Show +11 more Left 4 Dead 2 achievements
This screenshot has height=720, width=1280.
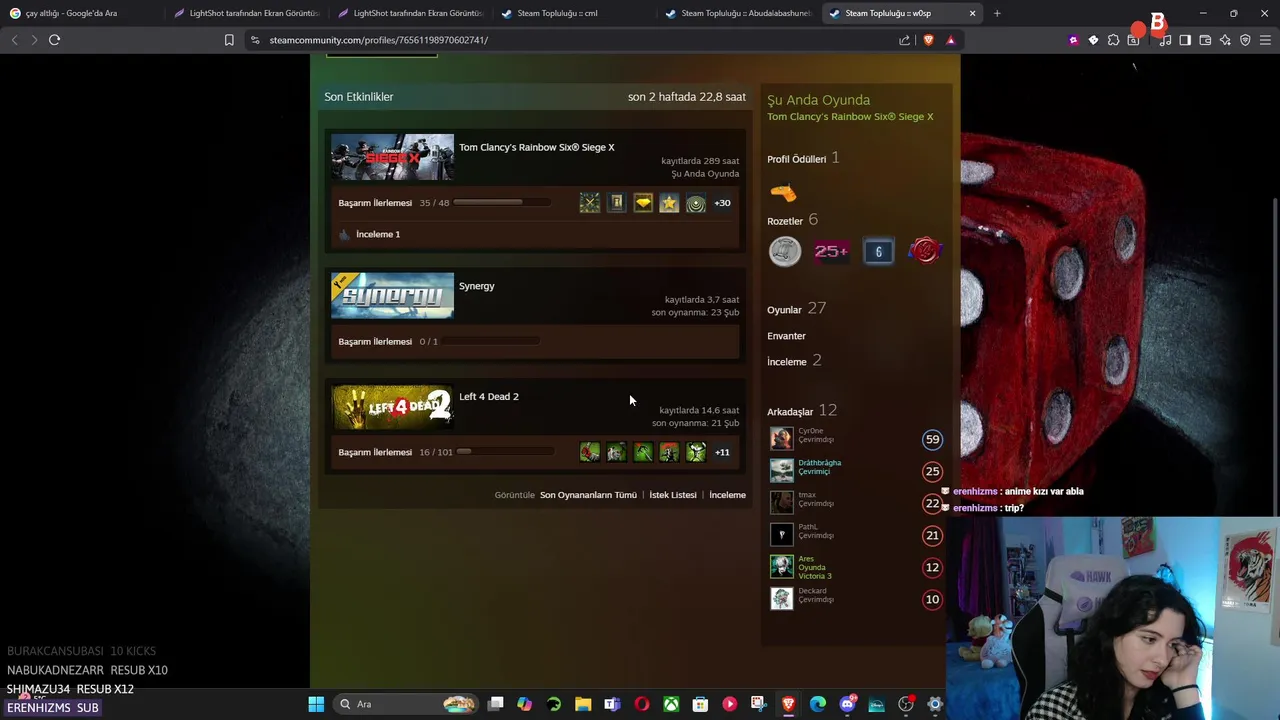[x=722, y=452]
